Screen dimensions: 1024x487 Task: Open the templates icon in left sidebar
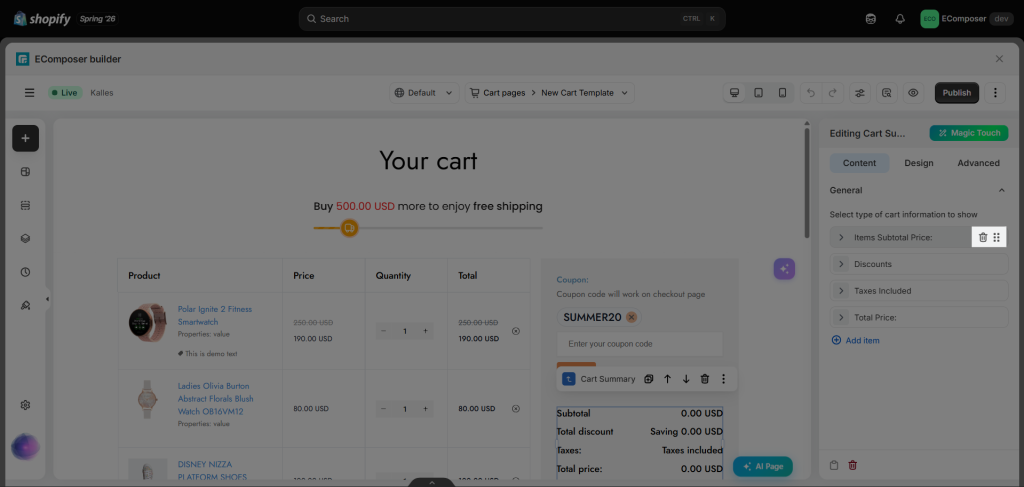(x=25, y=205)
